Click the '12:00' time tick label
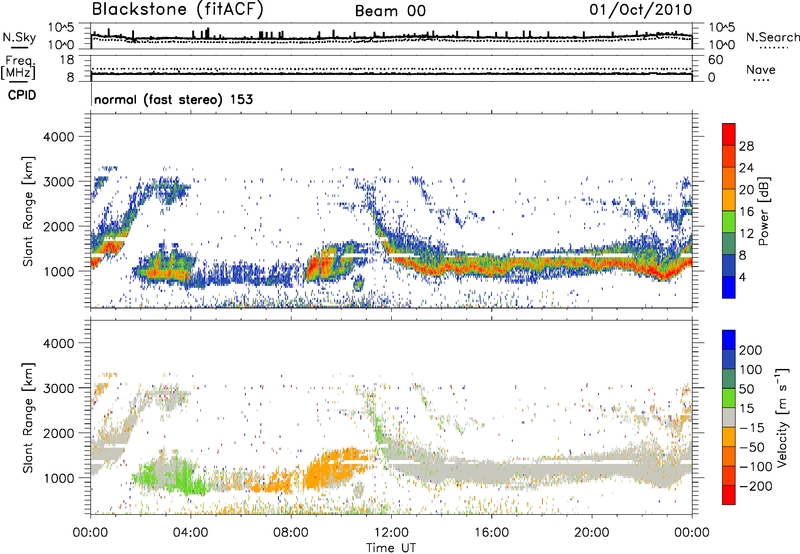This screenshot has height=554, width=800. [391, 533]
